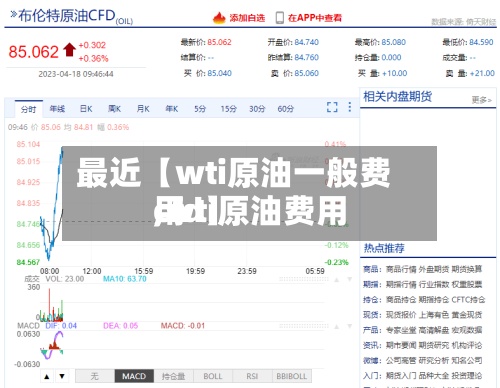The width and height of the screenshot is (500, 388).
Task: Click the 热点推荐 section heading
Action: [384, 248]
